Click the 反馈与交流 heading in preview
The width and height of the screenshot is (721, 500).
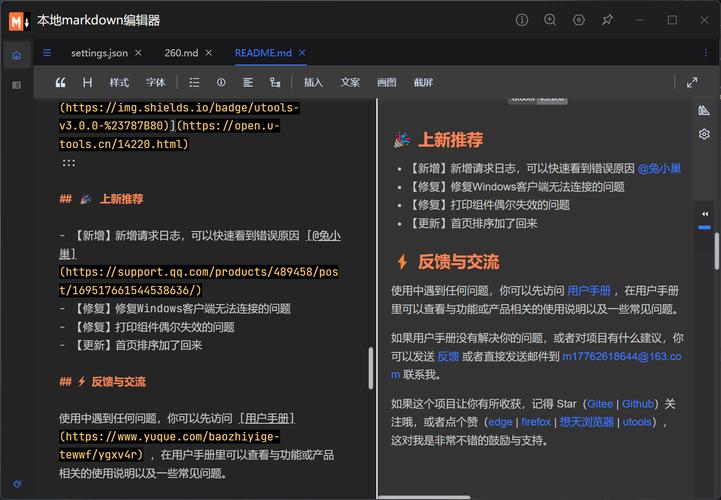pos(458,262)
